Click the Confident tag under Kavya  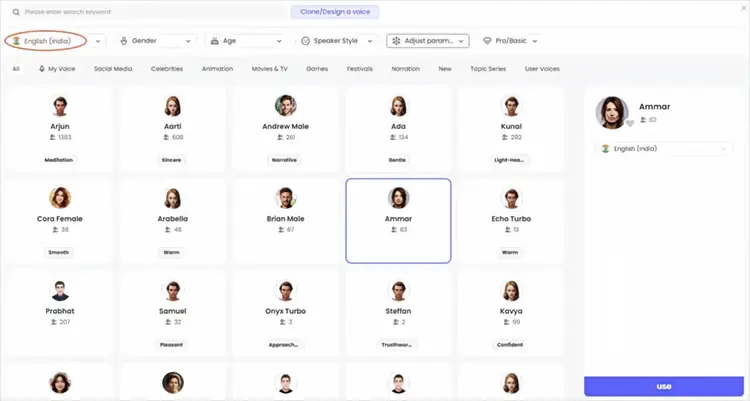coord(510,345)
